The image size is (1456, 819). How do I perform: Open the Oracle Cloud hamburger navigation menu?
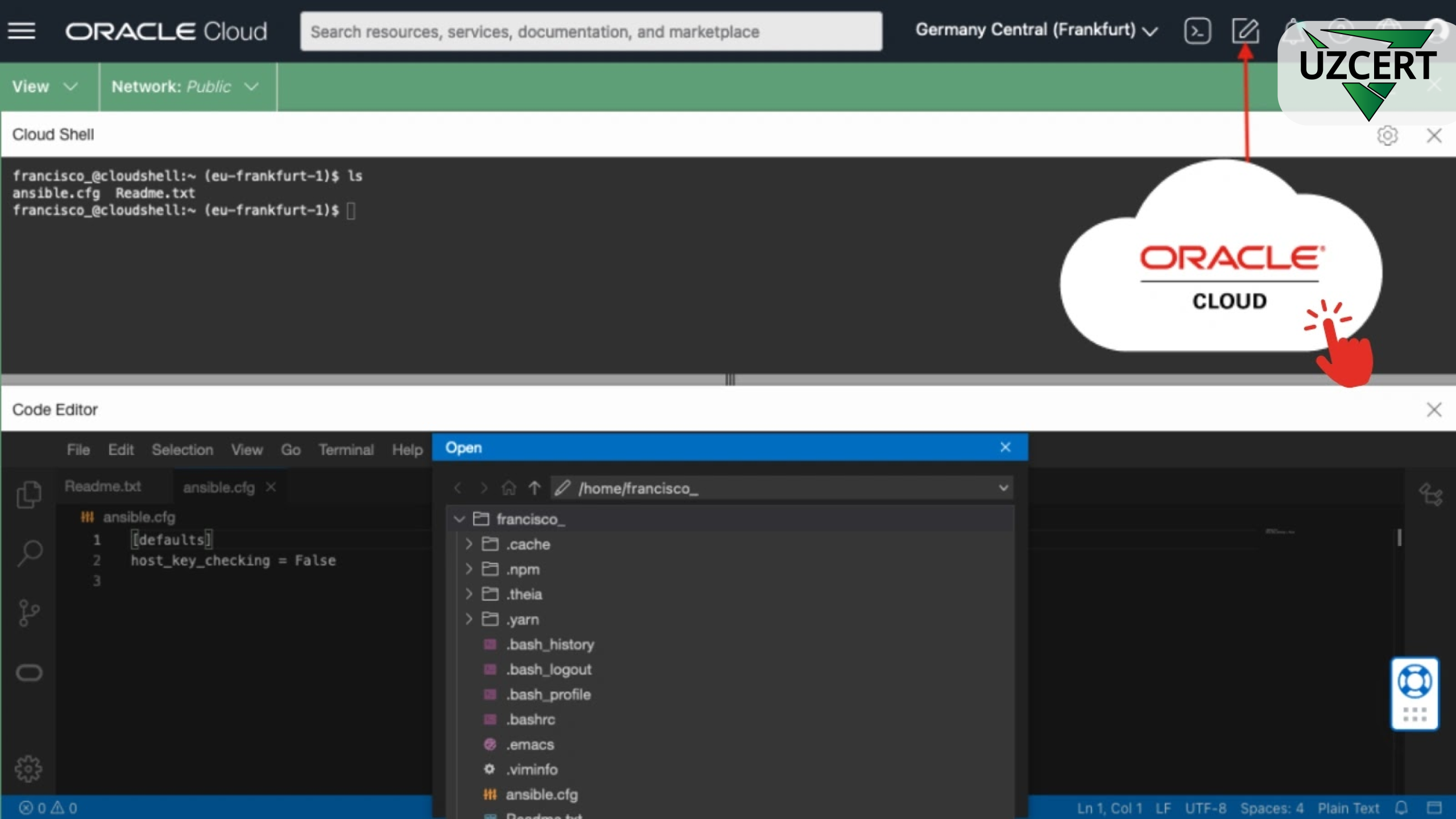(x=22, y=31)
